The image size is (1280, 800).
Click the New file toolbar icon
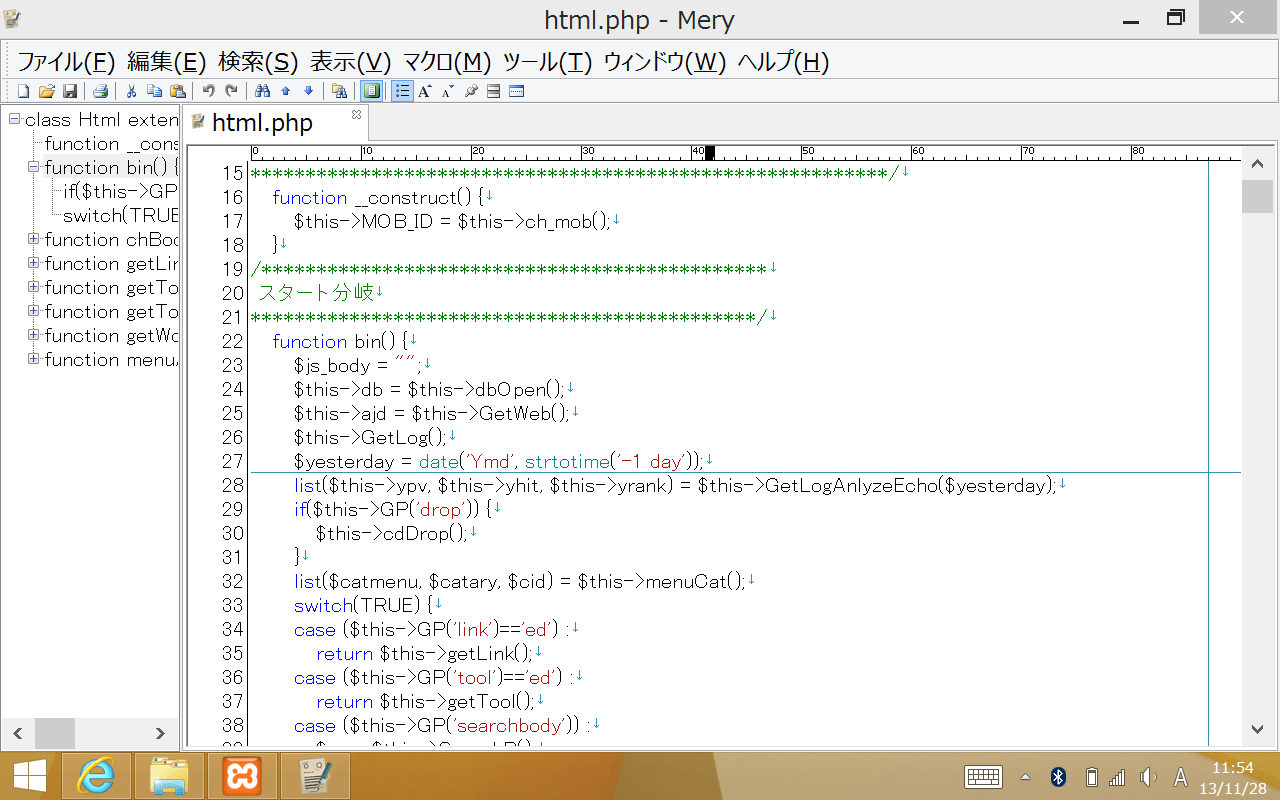tap(24, 91)
